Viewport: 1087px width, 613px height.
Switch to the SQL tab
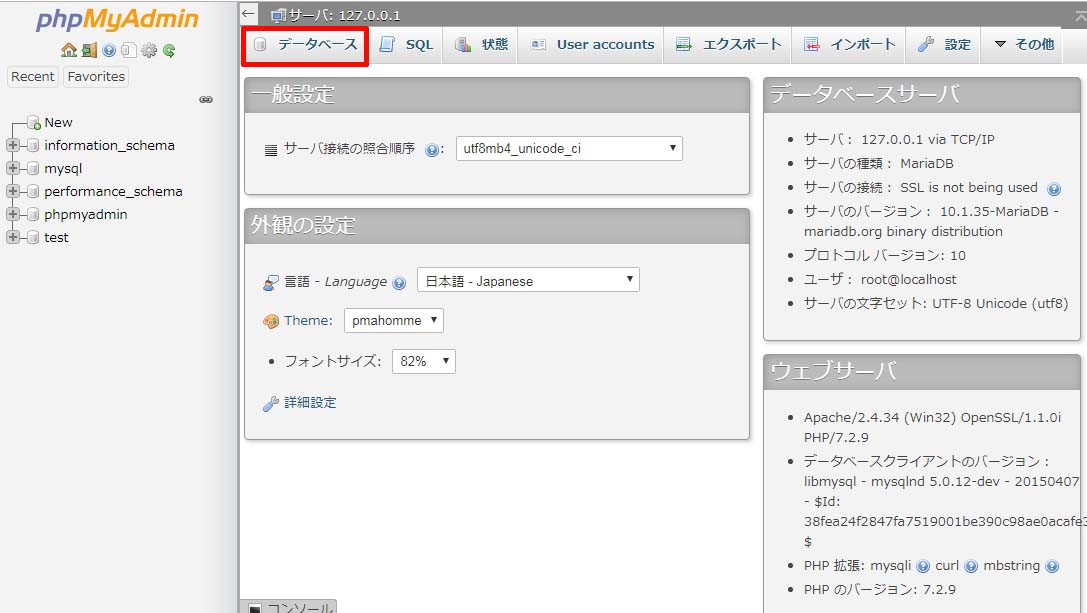click(x=407, y=44)
